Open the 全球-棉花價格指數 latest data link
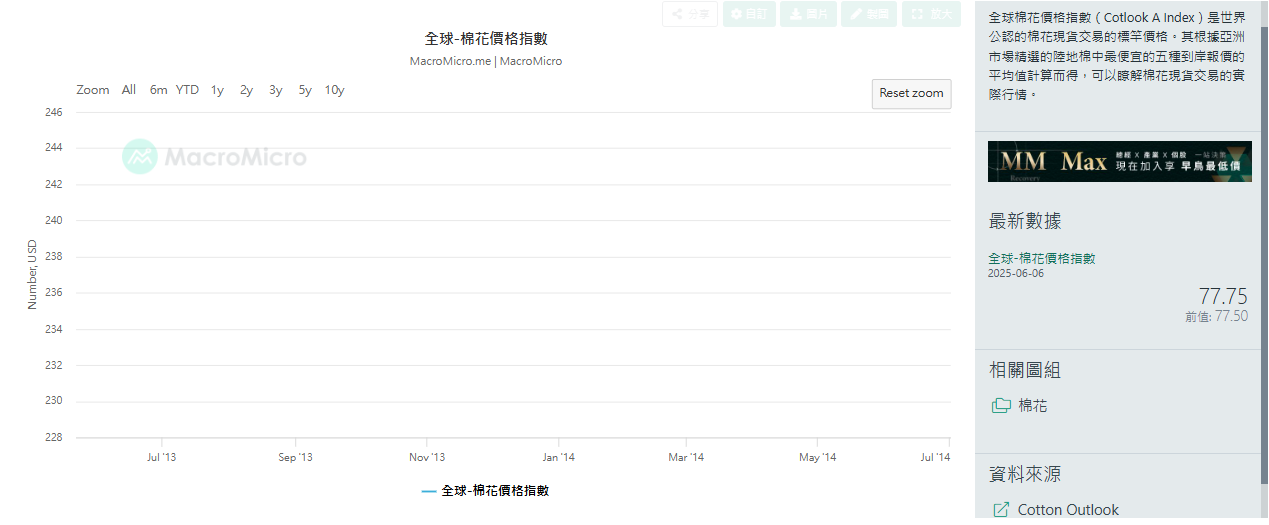Image resolution: width=1269 pixels, height=525 pixels. tap(1041, 258)
